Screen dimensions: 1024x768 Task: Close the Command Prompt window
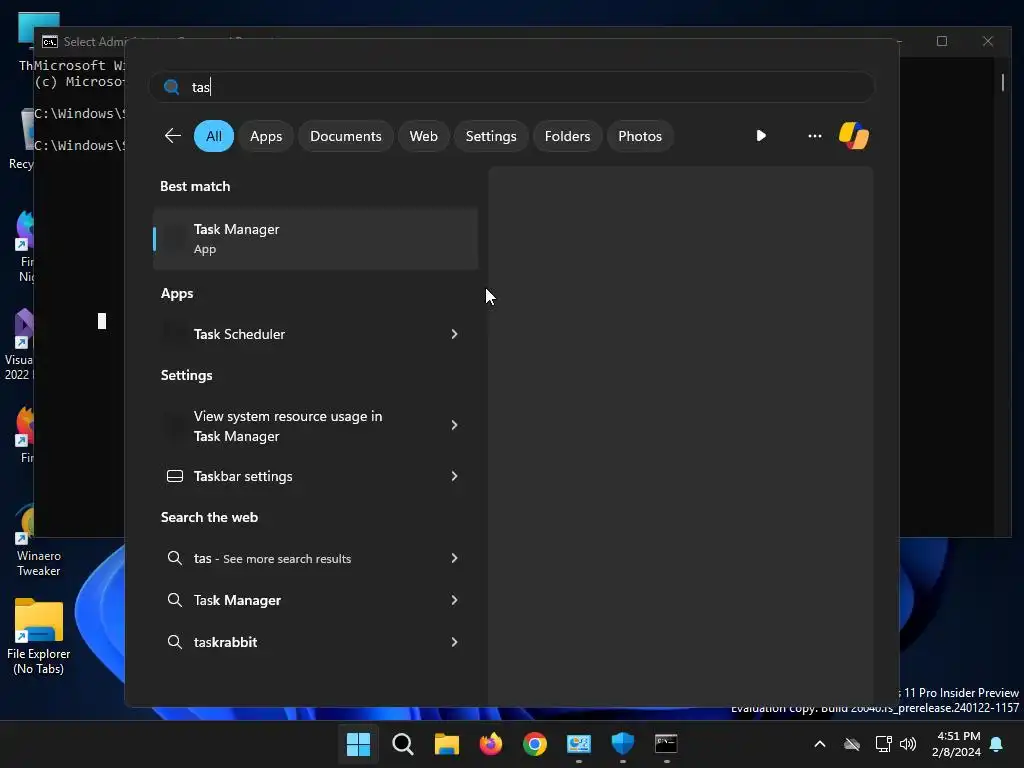[987, 41]
